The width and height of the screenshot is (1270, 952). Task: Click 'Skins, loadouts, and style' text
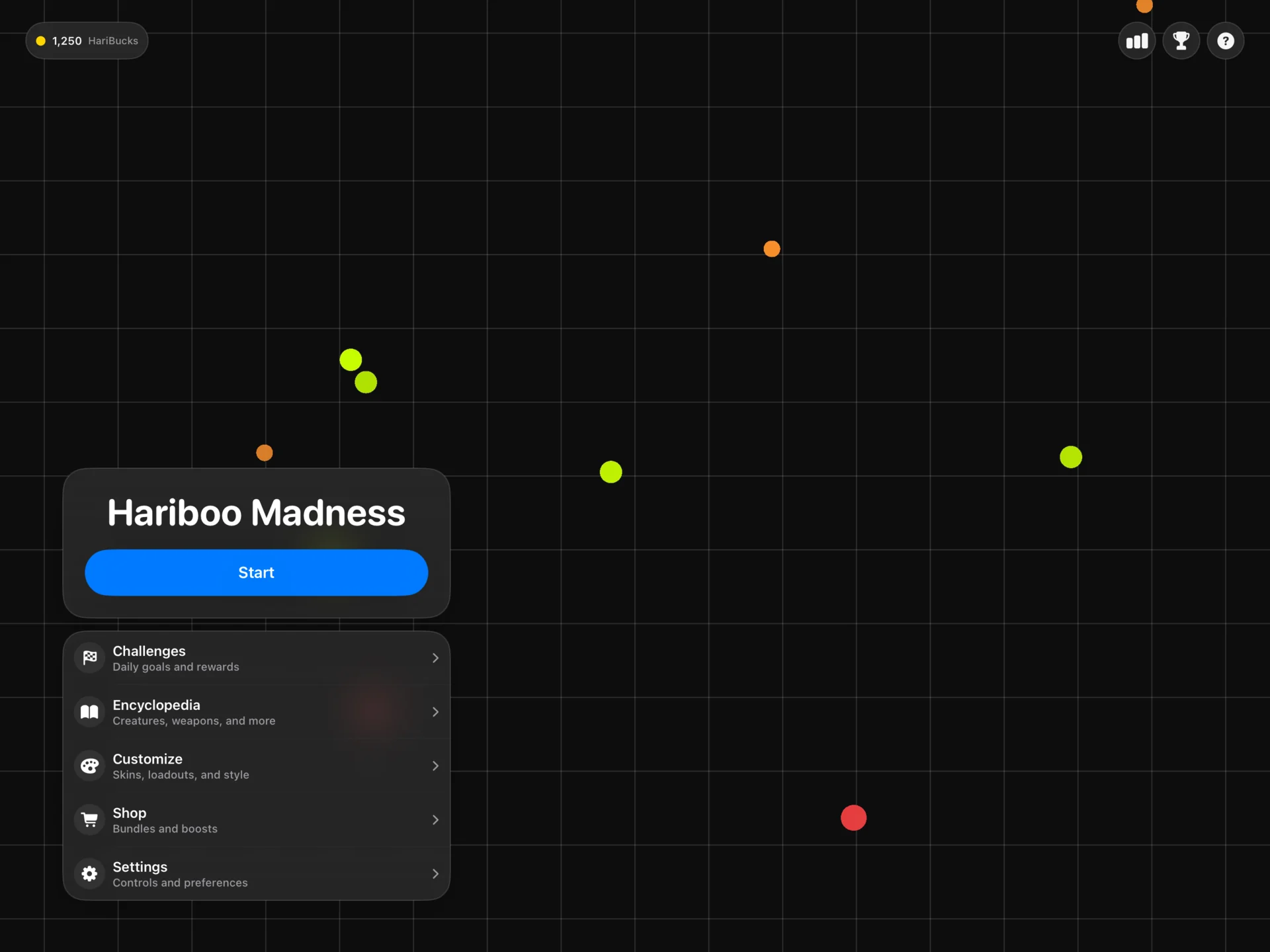(181, 775)
